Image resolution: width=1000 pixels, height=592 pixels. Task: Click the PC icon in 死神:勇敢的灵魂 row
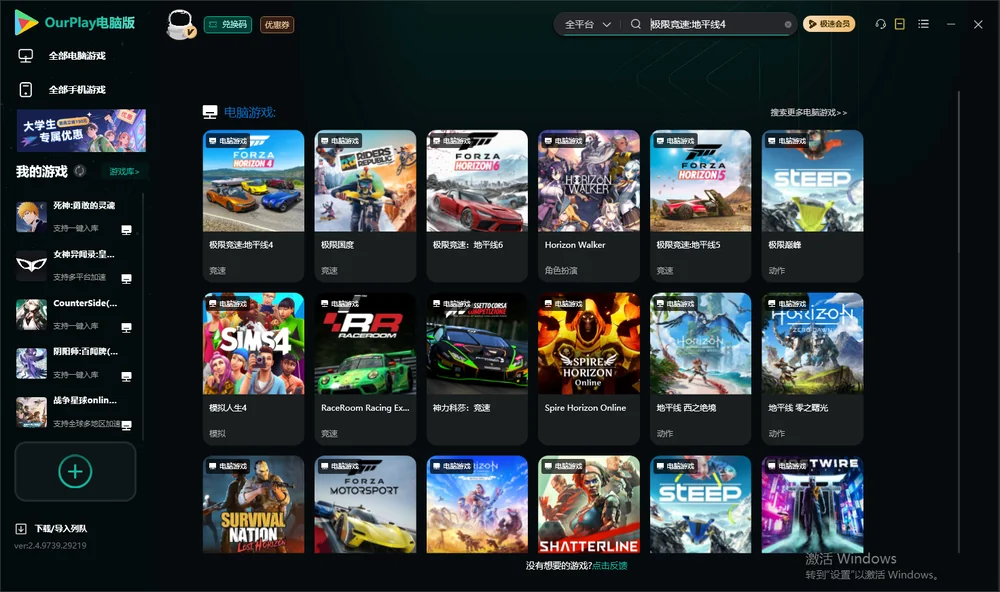126,230
